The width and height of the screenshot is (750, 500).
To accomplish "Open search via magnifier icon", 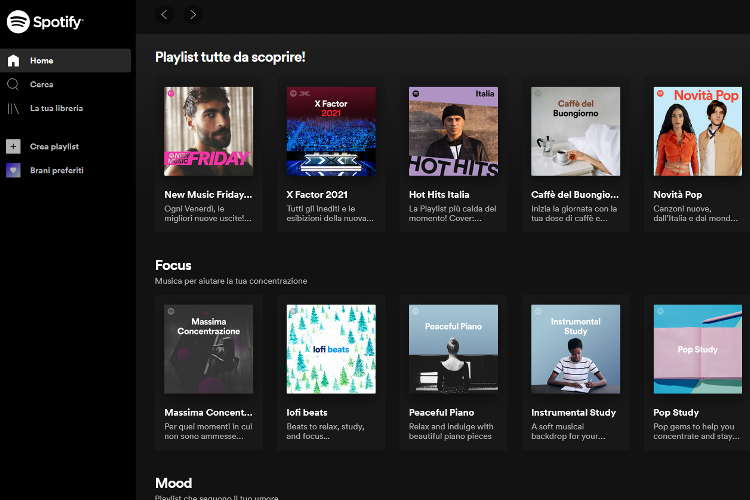I will (x=13, y=84).
